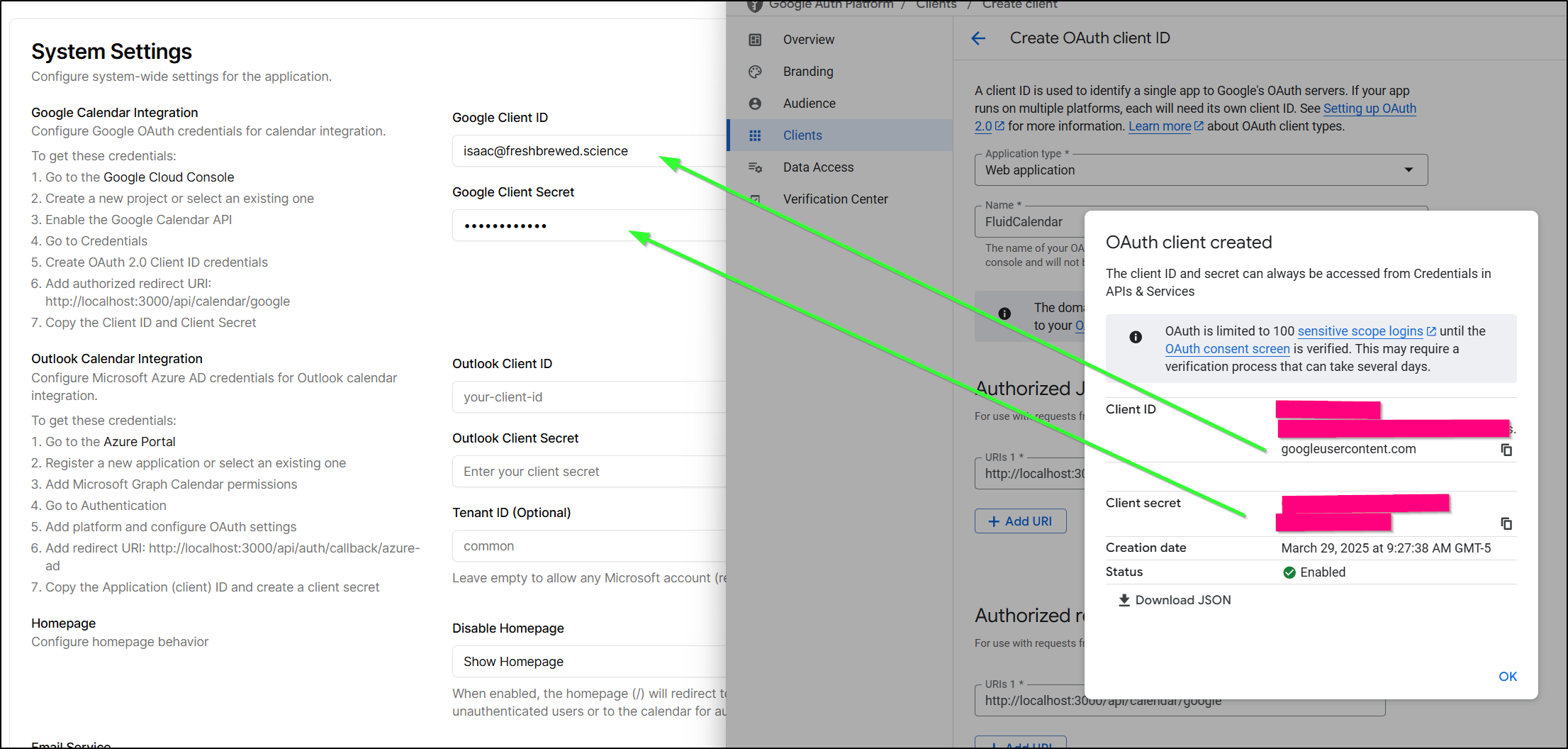Click the green Enabled status checkmark

click(1289, 572)
